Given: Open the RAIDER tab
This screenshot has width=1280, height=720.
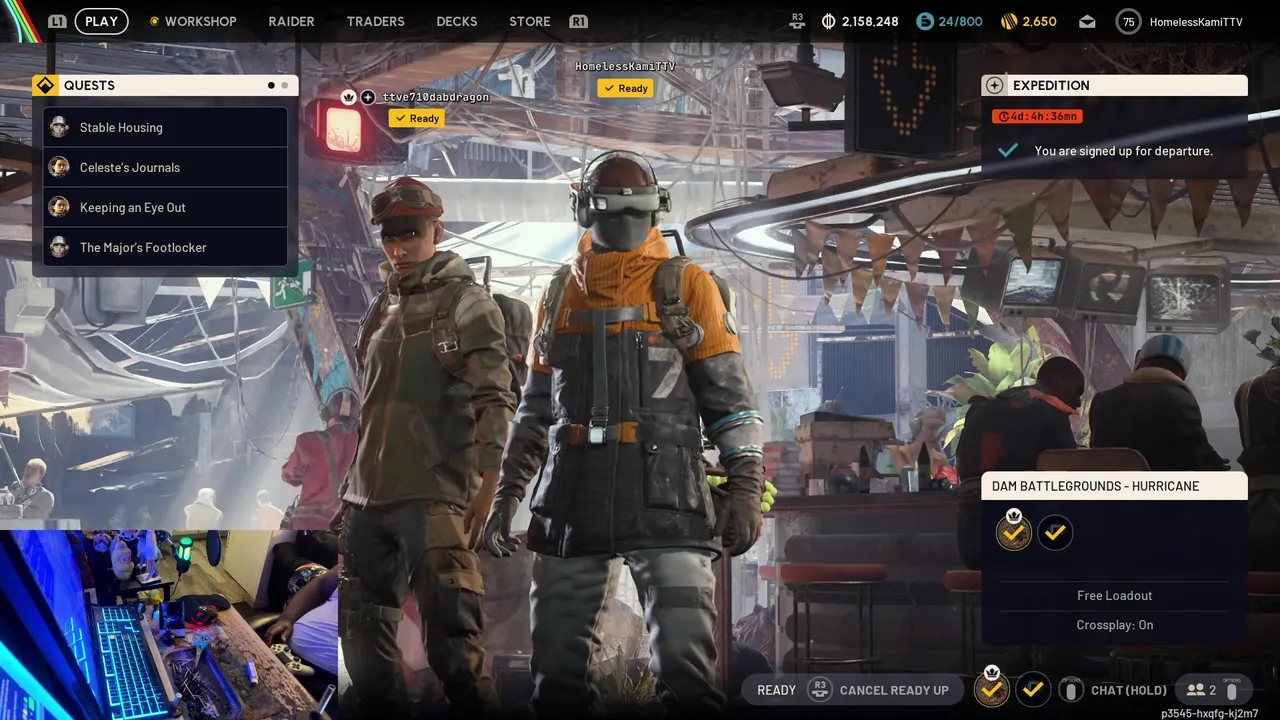Looking at the screenshot, I should [291, 21].
